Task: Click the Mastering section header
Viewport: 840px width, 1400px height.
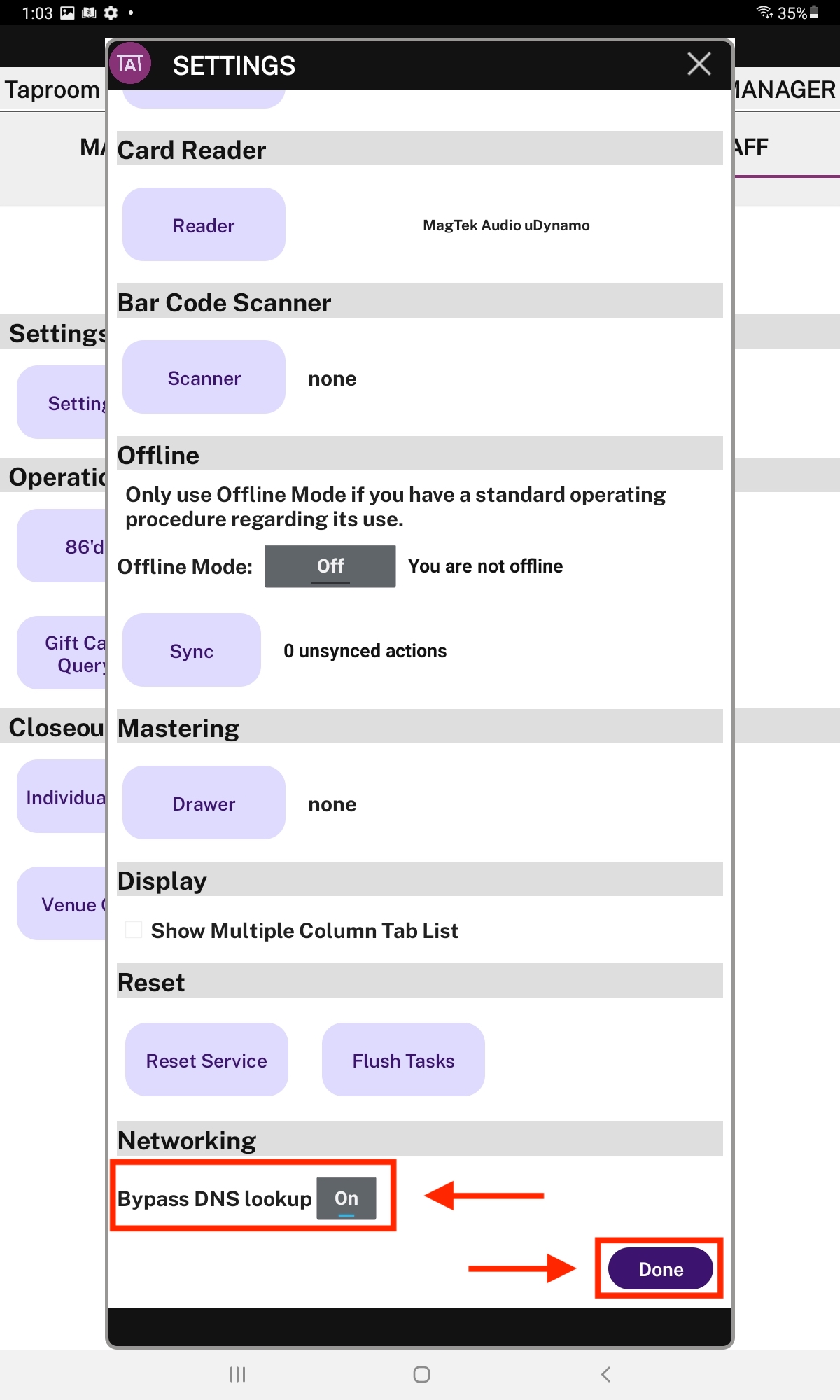Action: [x=420, y=727]
